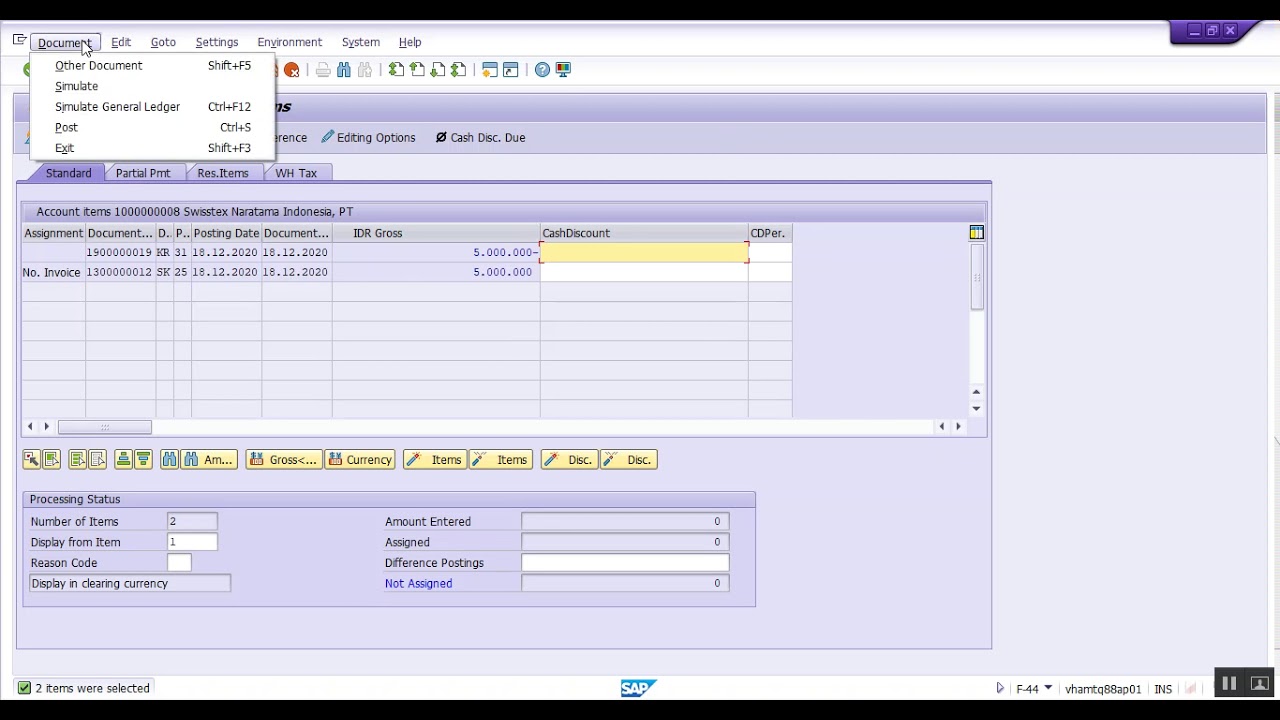Click the Find Next icon in toolbar
The width and height of the screenshot is (1280, 720).
(x=365, y=70)
